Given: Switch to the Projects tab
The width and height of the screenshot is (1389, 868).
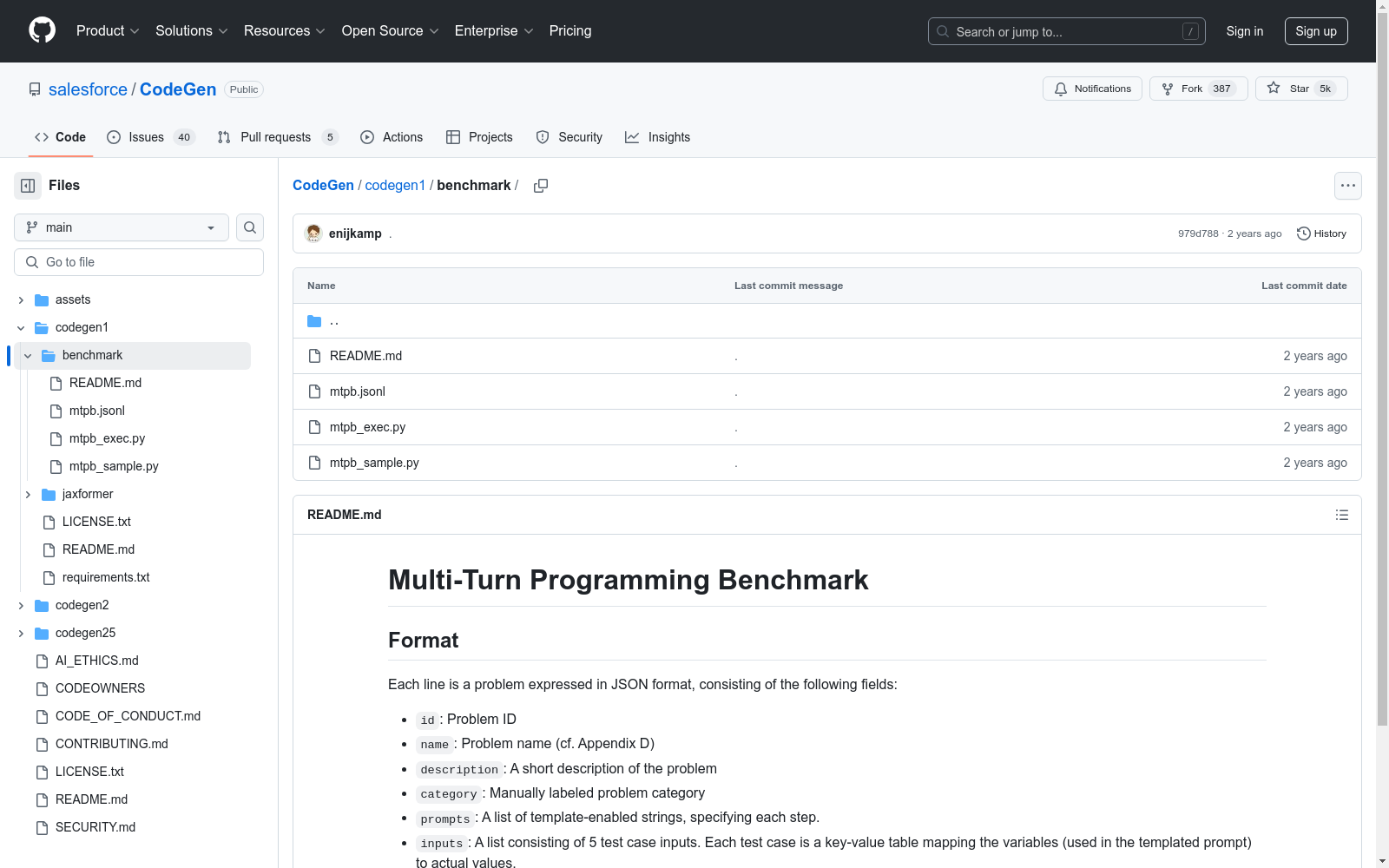Looking at the screenshot, I should click(479, 137).
